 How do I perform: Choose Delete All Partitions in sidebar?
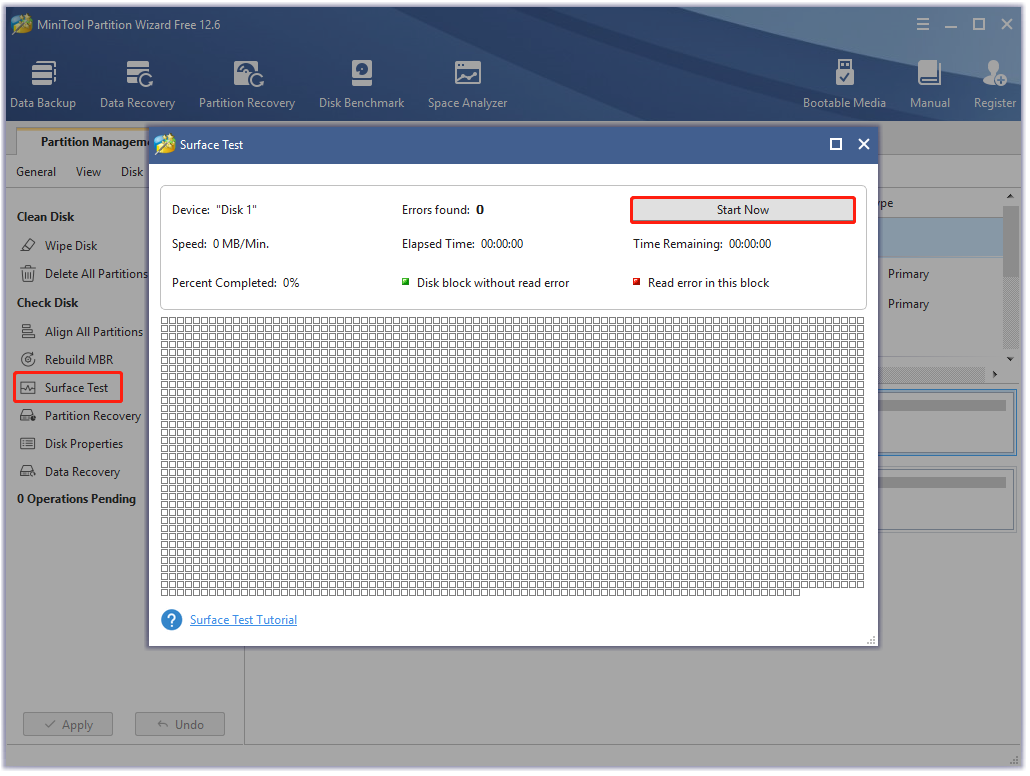tap(84, 274)
